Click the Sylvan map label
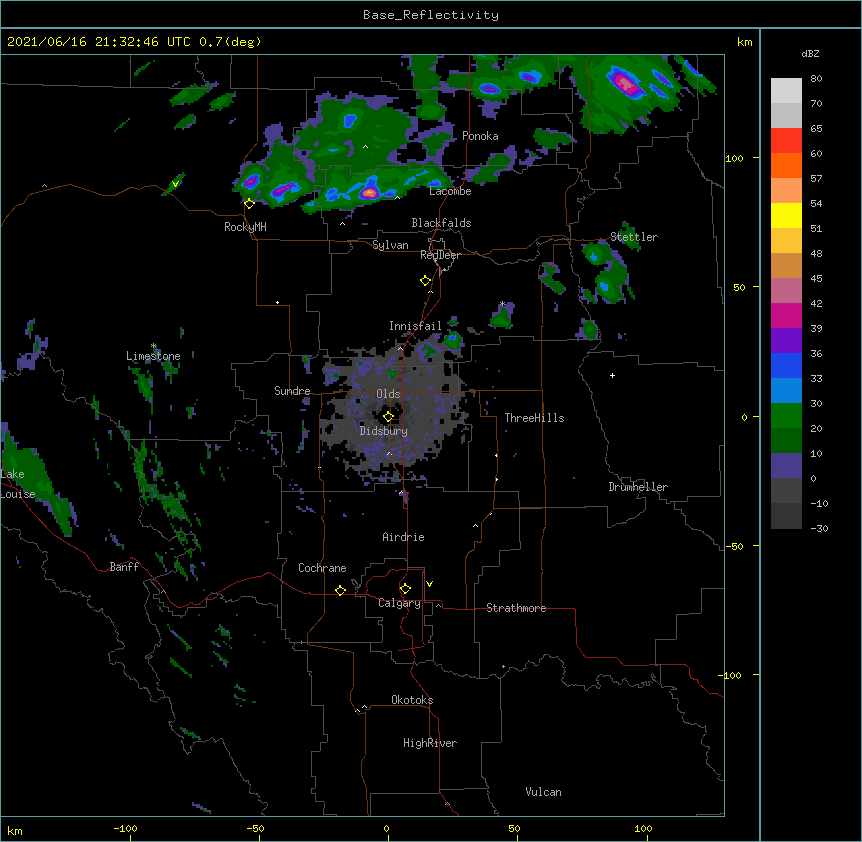This screenshot has height=842, width=862. pos(390,245)
